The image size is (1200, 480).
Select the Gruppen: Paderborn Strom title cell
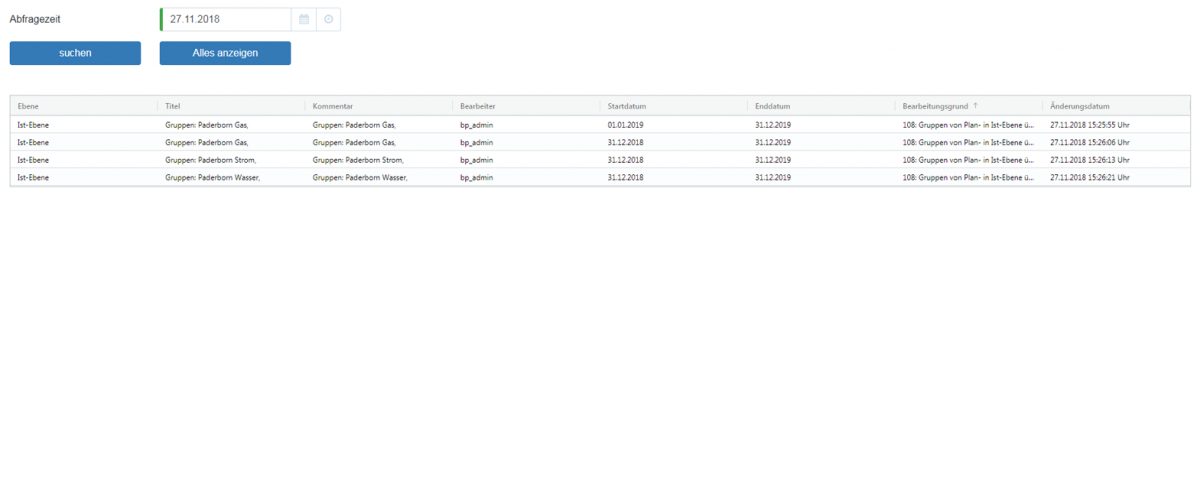(211, 160)
